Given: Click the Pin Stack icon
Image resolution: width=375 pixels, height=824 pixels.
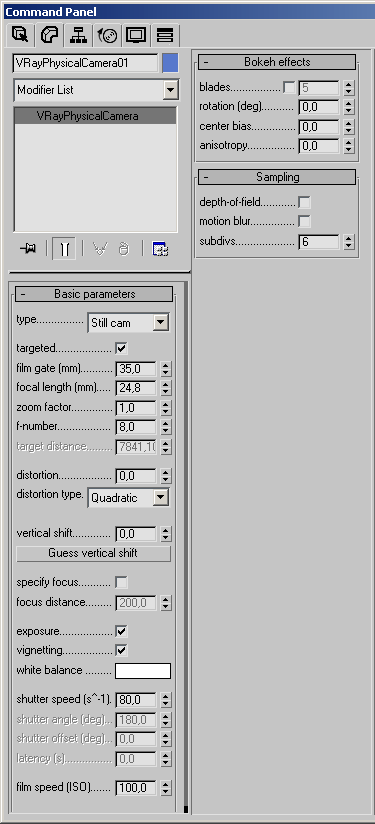Looking at the screenshot, I should click(28, 249).
